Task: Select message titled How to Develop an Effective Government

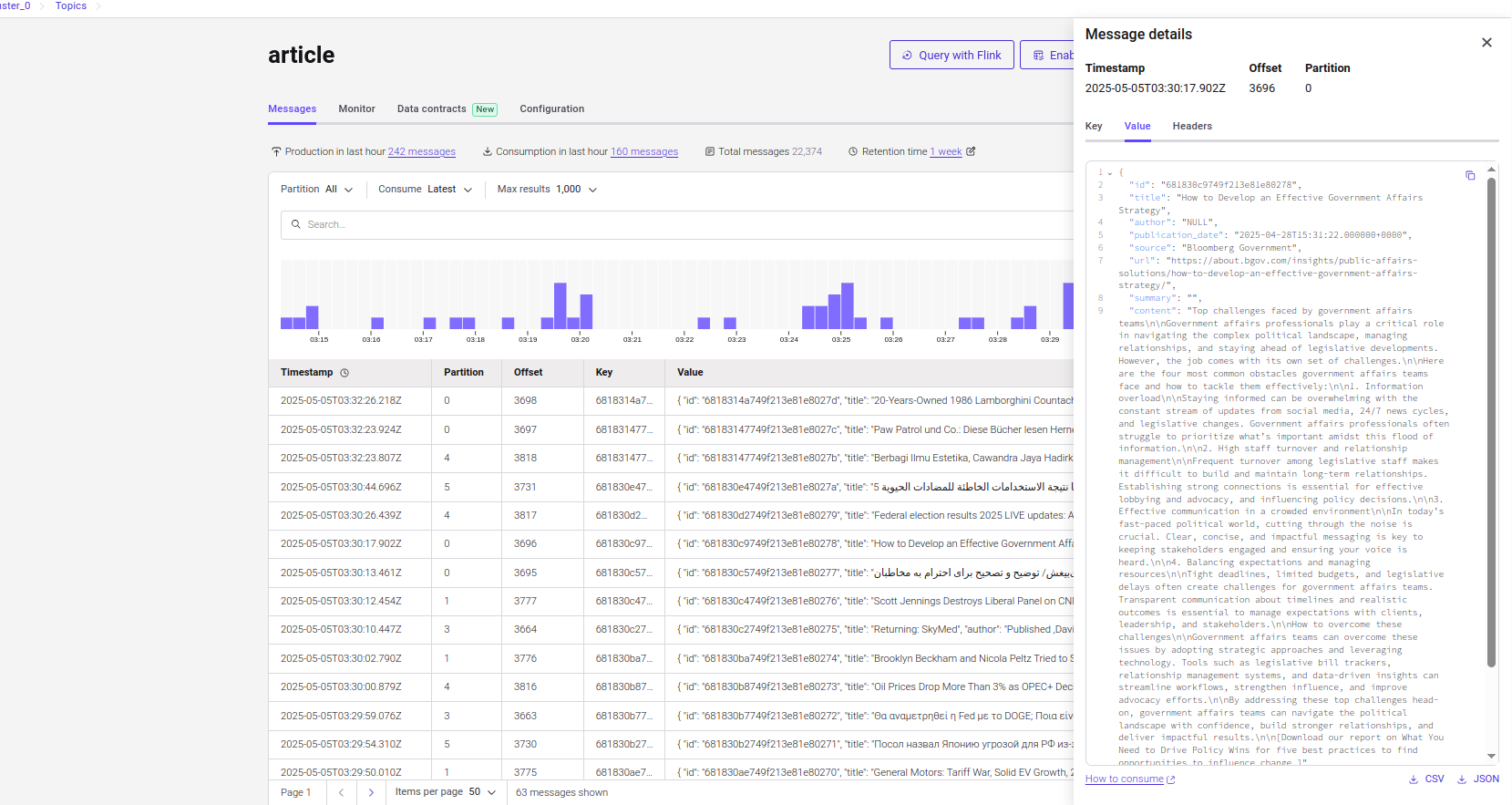Action: coord(671,543)
